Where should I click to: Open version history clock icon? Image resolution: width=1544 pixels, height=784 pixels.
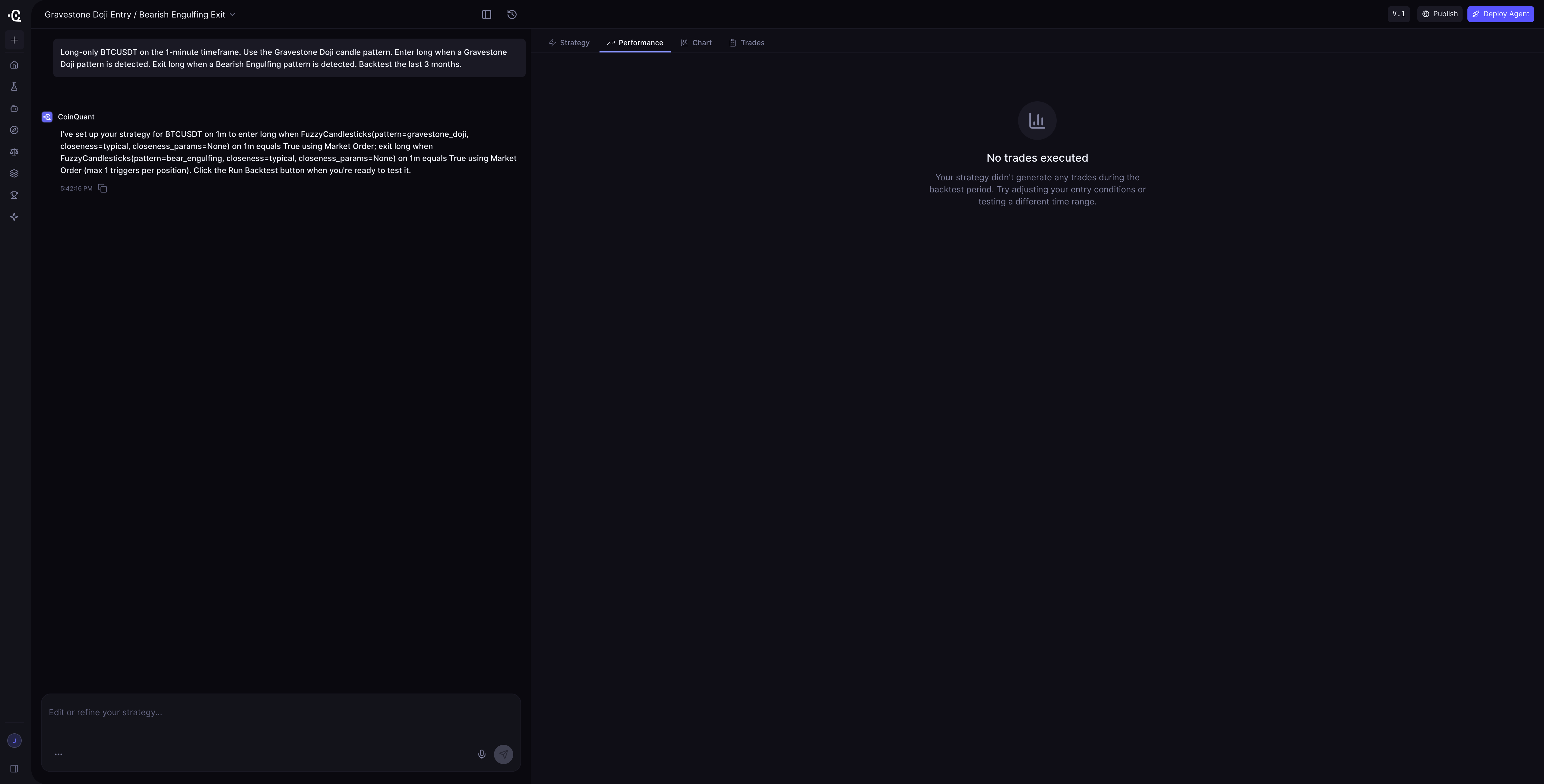click(512, 14)
